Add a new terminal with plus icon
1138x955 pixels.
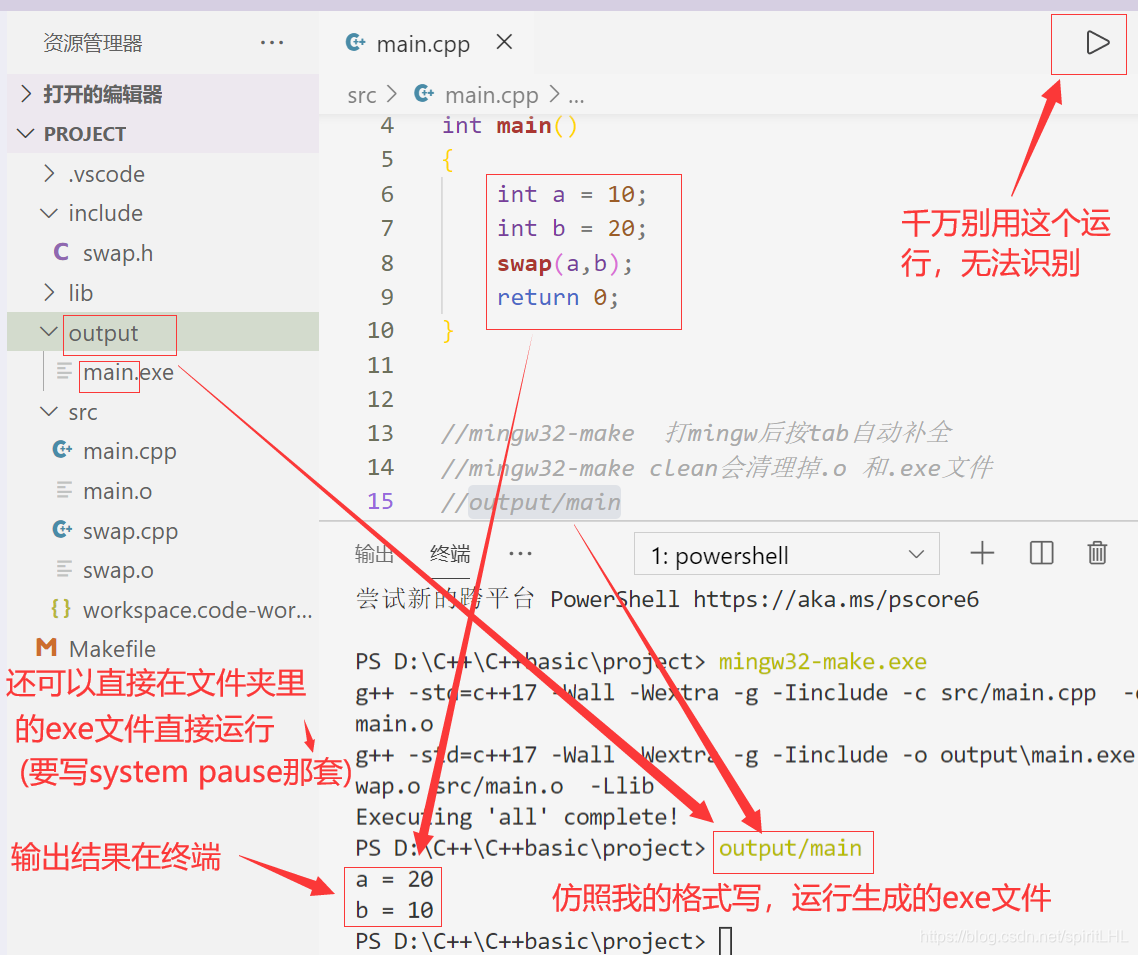tap(982, 553)
